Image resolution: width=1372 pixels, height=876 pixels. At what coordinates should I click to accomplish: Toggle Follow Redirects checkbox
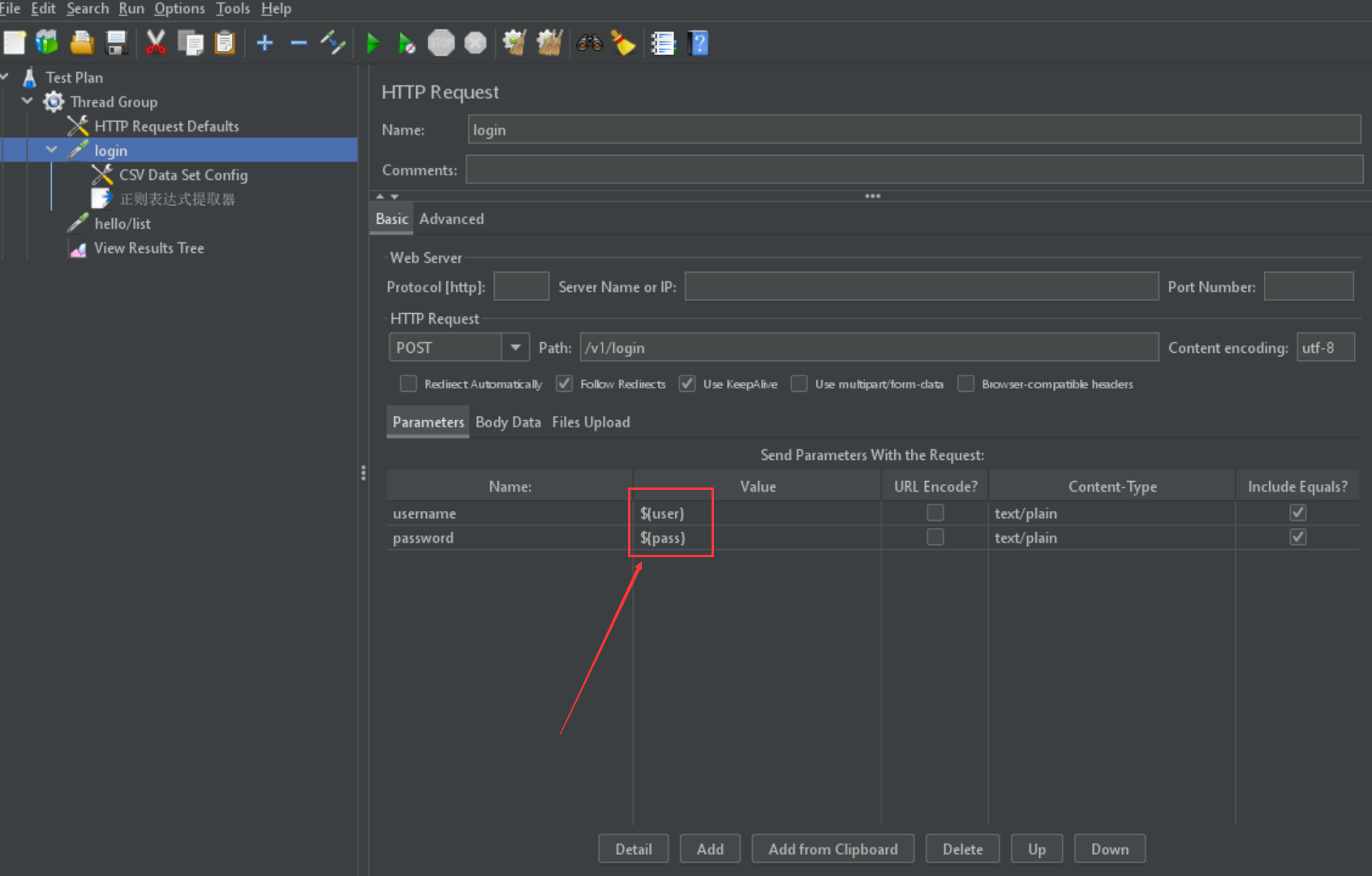pyautogui.click(x=564, y=384)
